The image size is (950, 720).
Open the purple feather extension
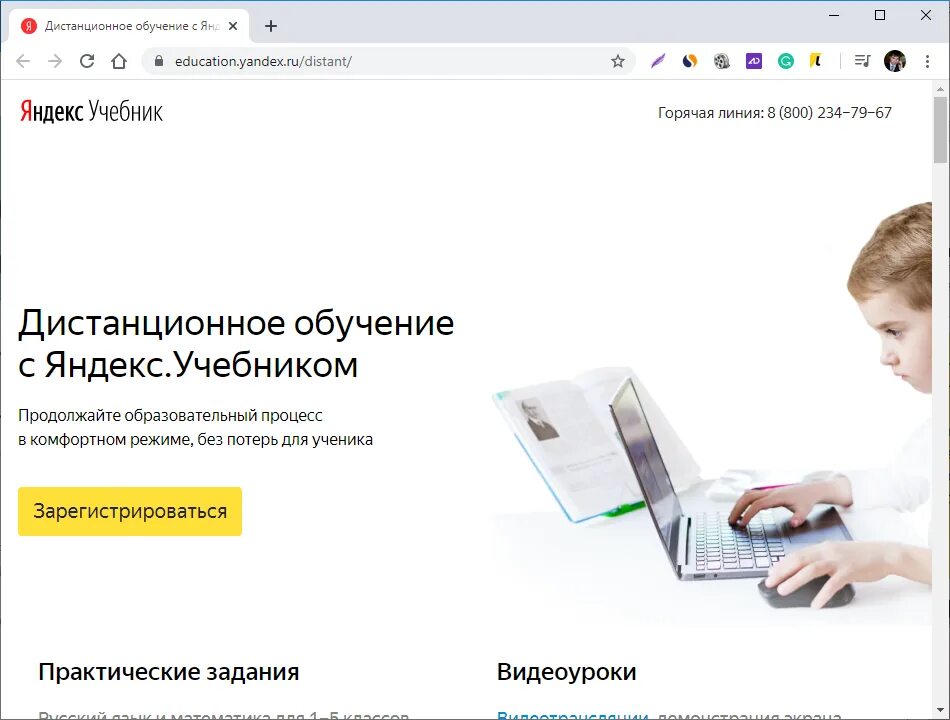(658, 61)
